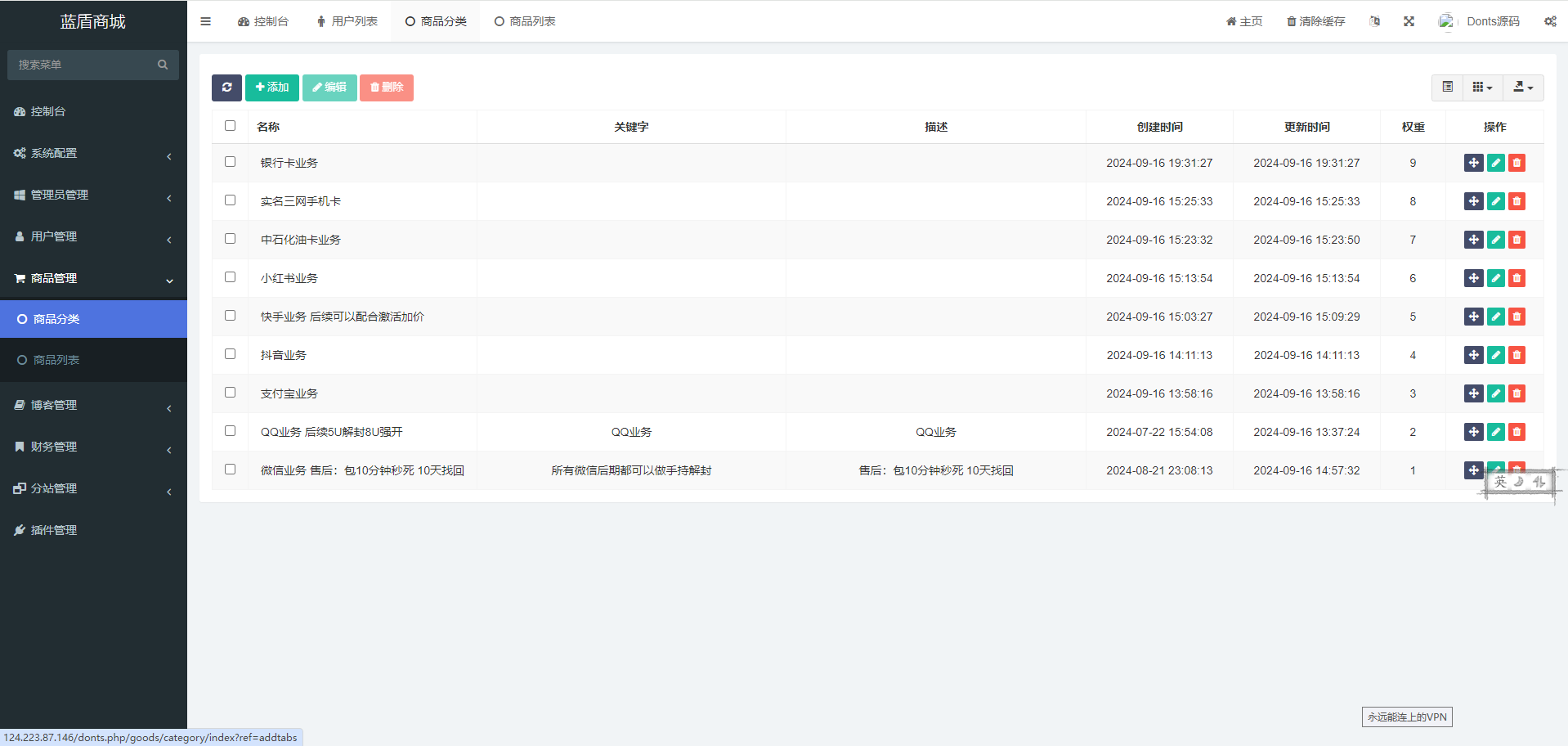Switch to the 用户列表 tab

pyautogui.click(x=347, y=21)
